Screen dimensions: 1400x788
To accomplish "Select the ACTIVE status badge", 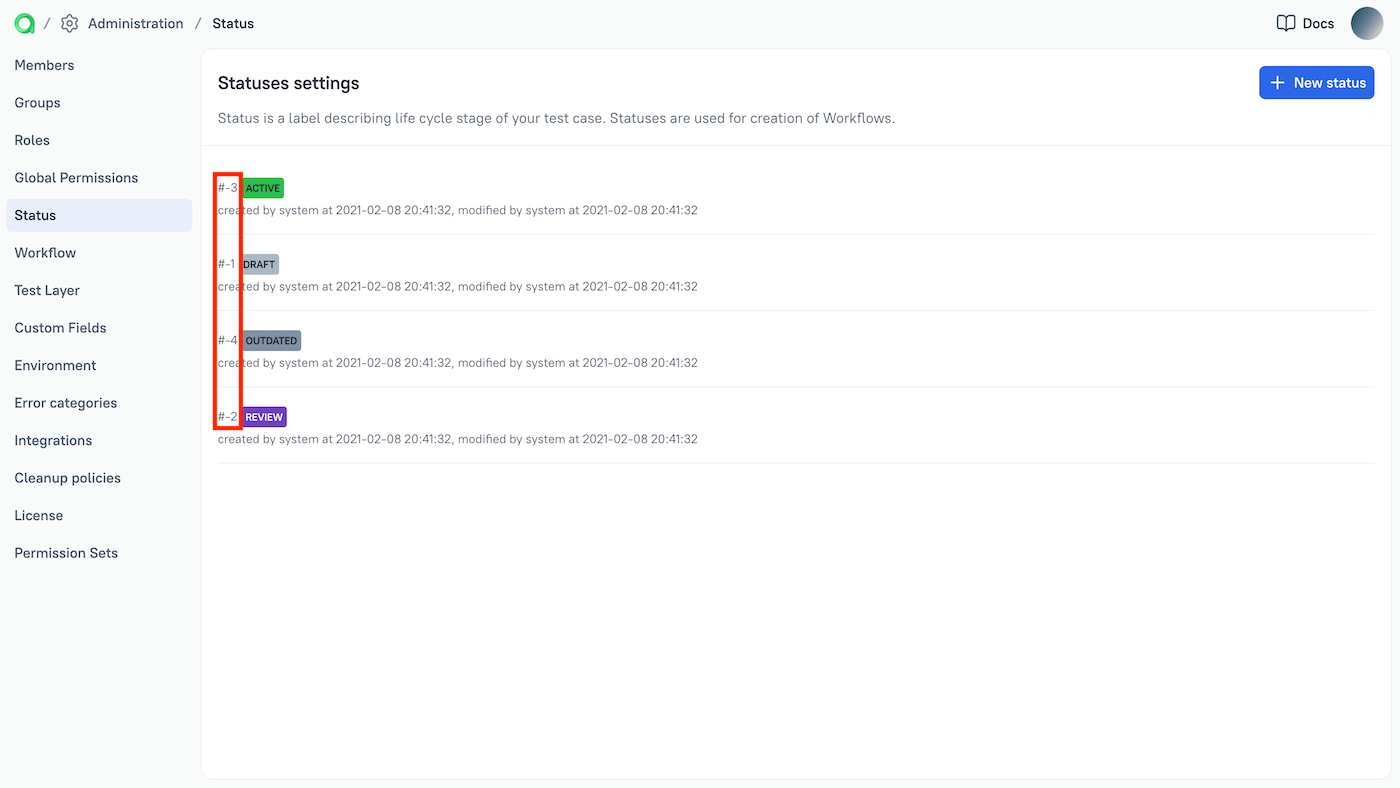I will [x=262, y=187].
